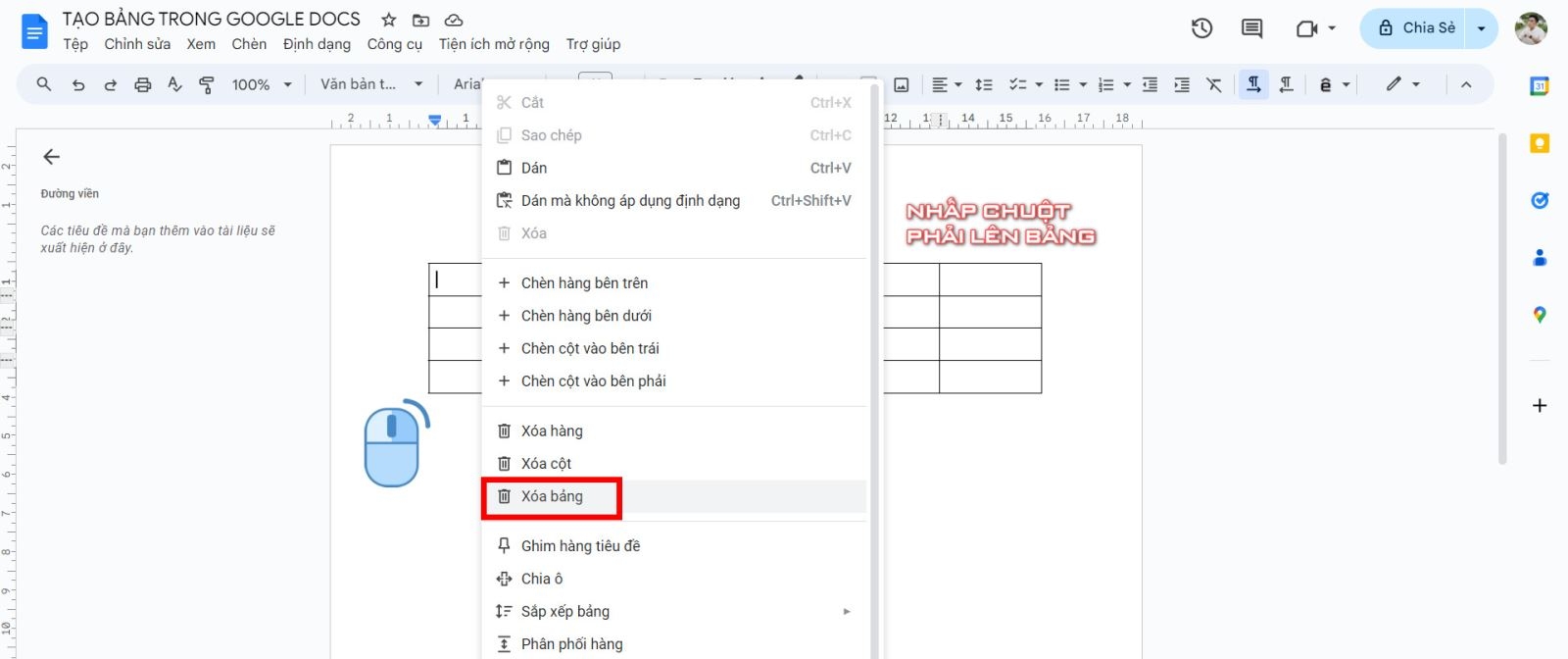Image resolution: width=1568 pixels, height=659 pixels.
Task: Open version history clock icon
Action: [x=1201, y=28]
